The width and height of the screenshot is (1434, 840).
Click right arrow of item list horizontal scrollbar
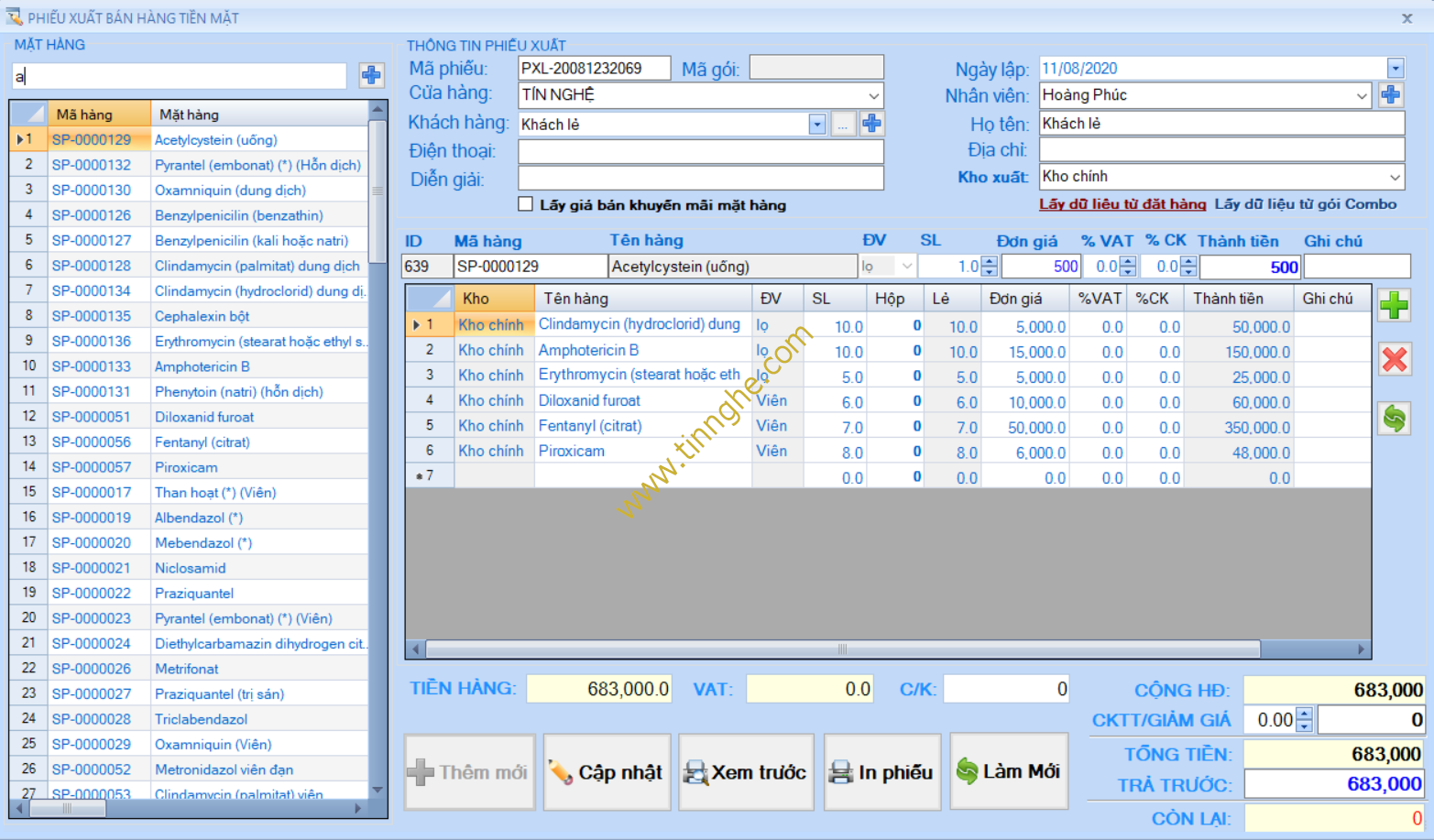coord(357,809)
